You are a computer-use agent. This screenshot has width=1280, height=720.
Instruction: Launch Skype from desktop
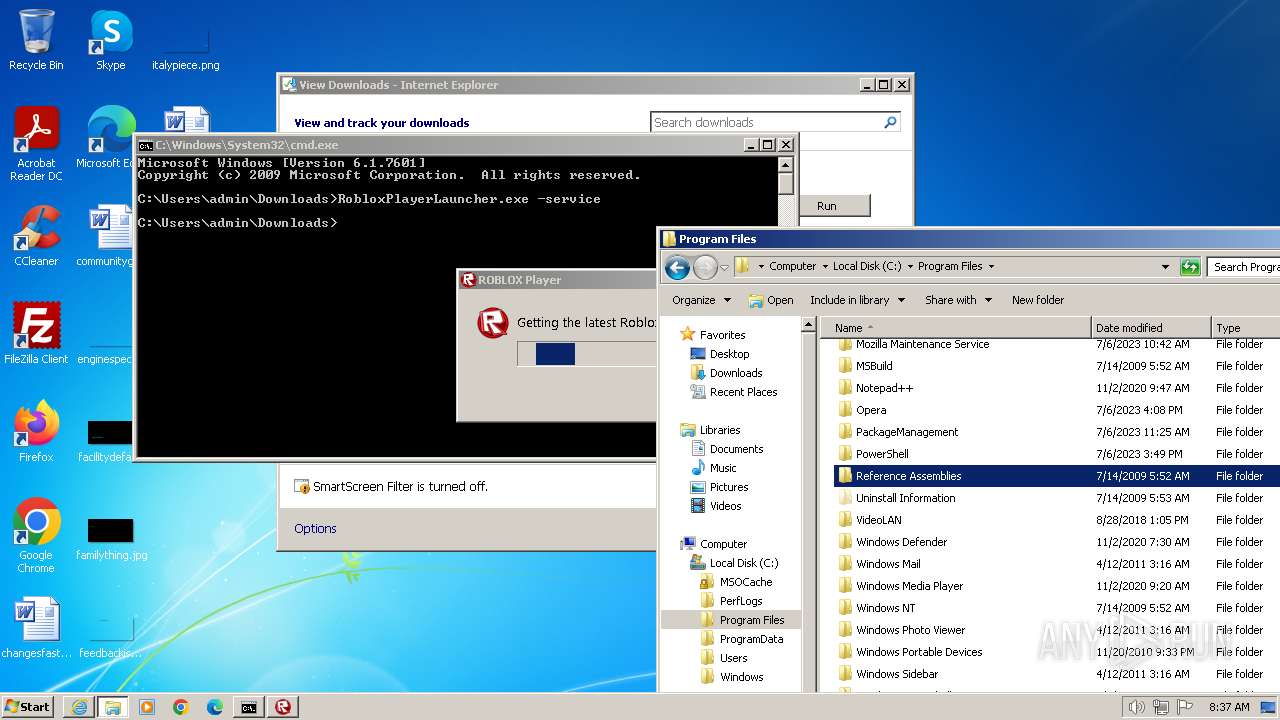coord(110,41)
